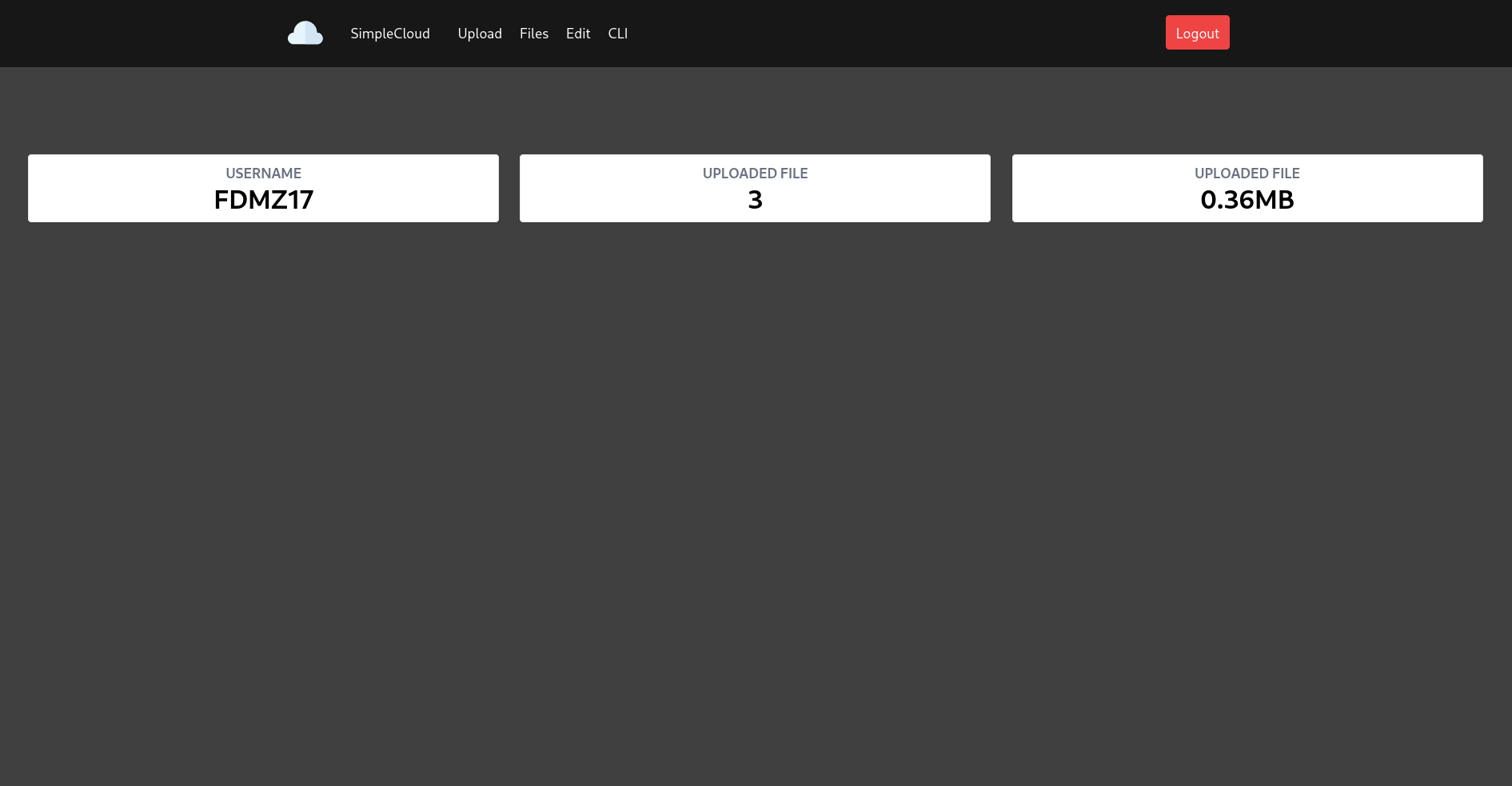Click the 0.36MB storage value
Screen dimensions: 1512x786
pos(1247,200)
